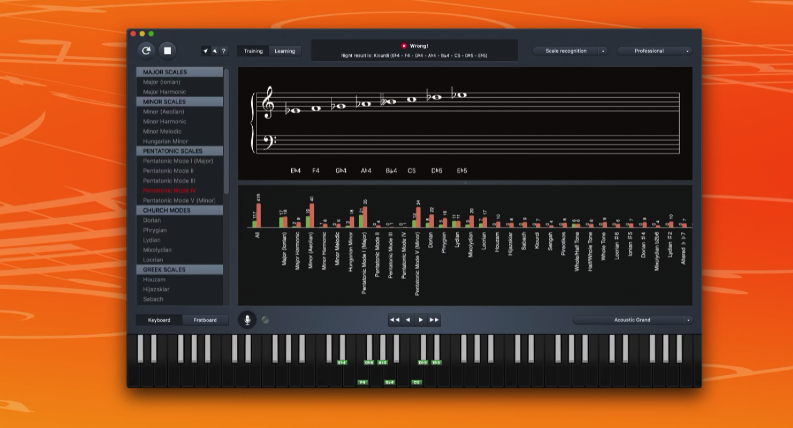The width and height of the screenshot is (793, 428).
Task: Click the Kiourdi chart label
Action: [x=537, y=240]
